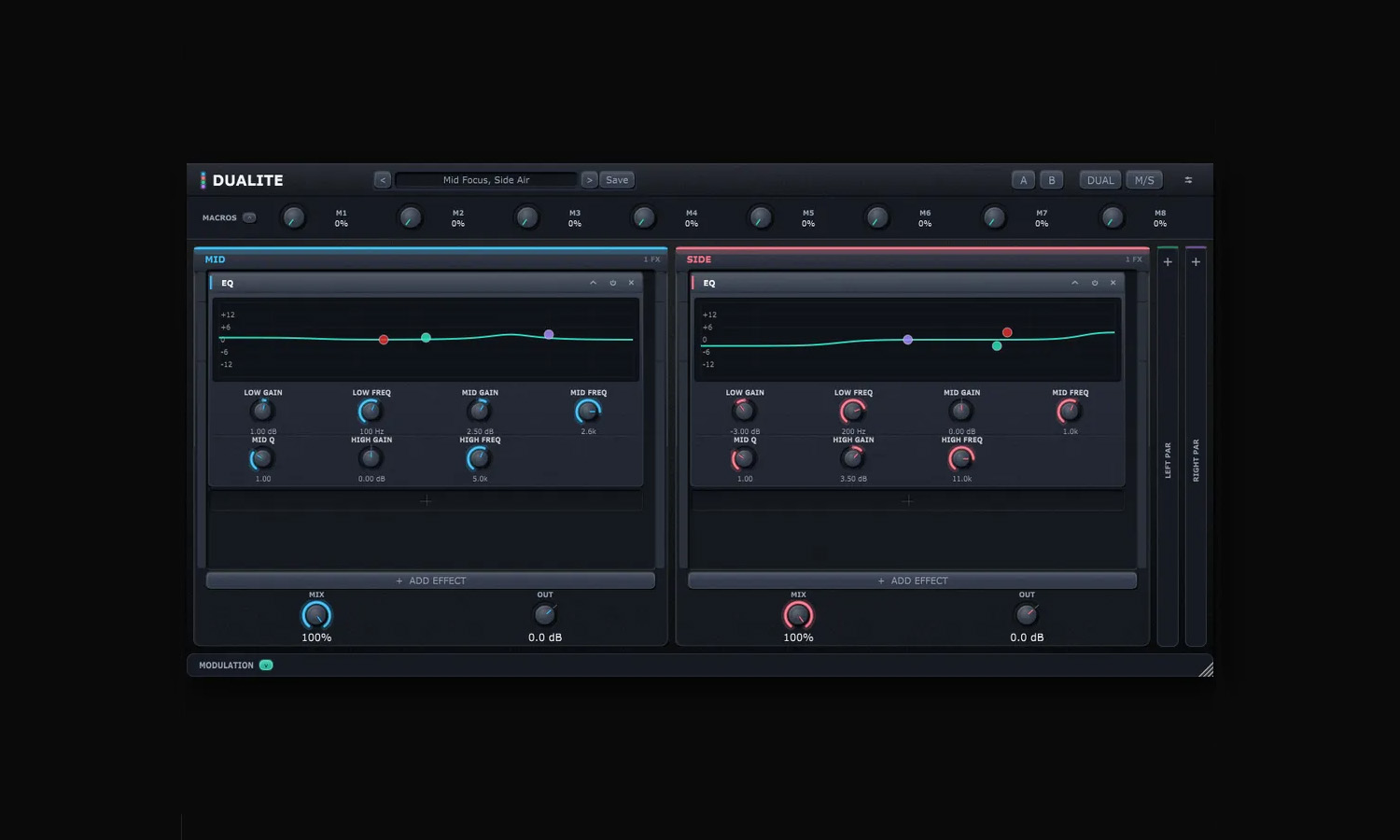This screenshot has height=840, width=1400.
Task: Click the green band node in Side EQ graph
Action: pos(997,346)
